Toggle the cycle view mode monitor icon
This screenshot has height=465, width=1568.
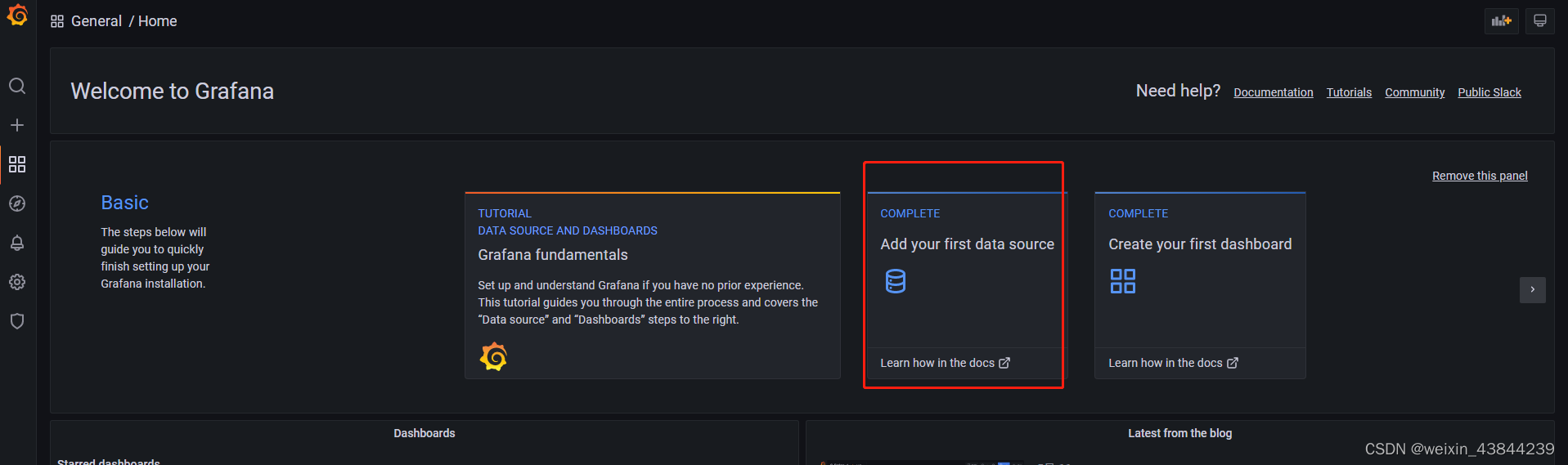coord(1539,21)
